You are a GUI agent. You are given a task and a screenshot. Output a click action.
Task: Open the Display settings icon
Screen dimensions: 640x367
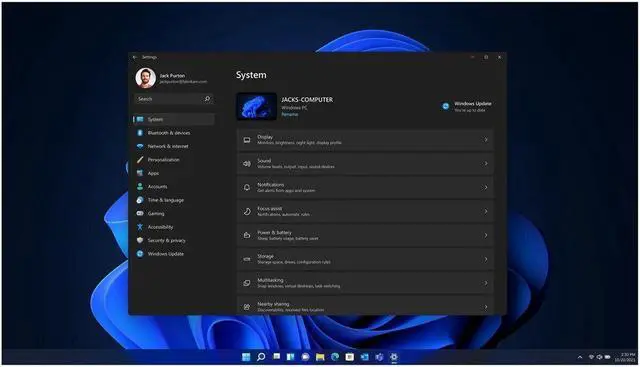(247, 140)
